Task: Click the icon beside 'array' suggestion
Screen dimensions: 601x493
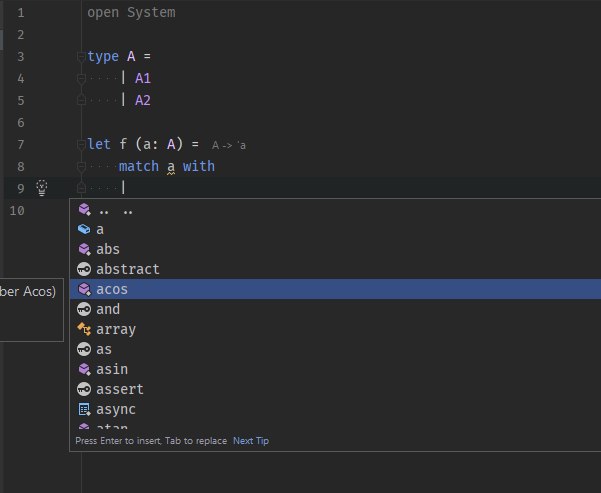Action: (x=84, y=329)
